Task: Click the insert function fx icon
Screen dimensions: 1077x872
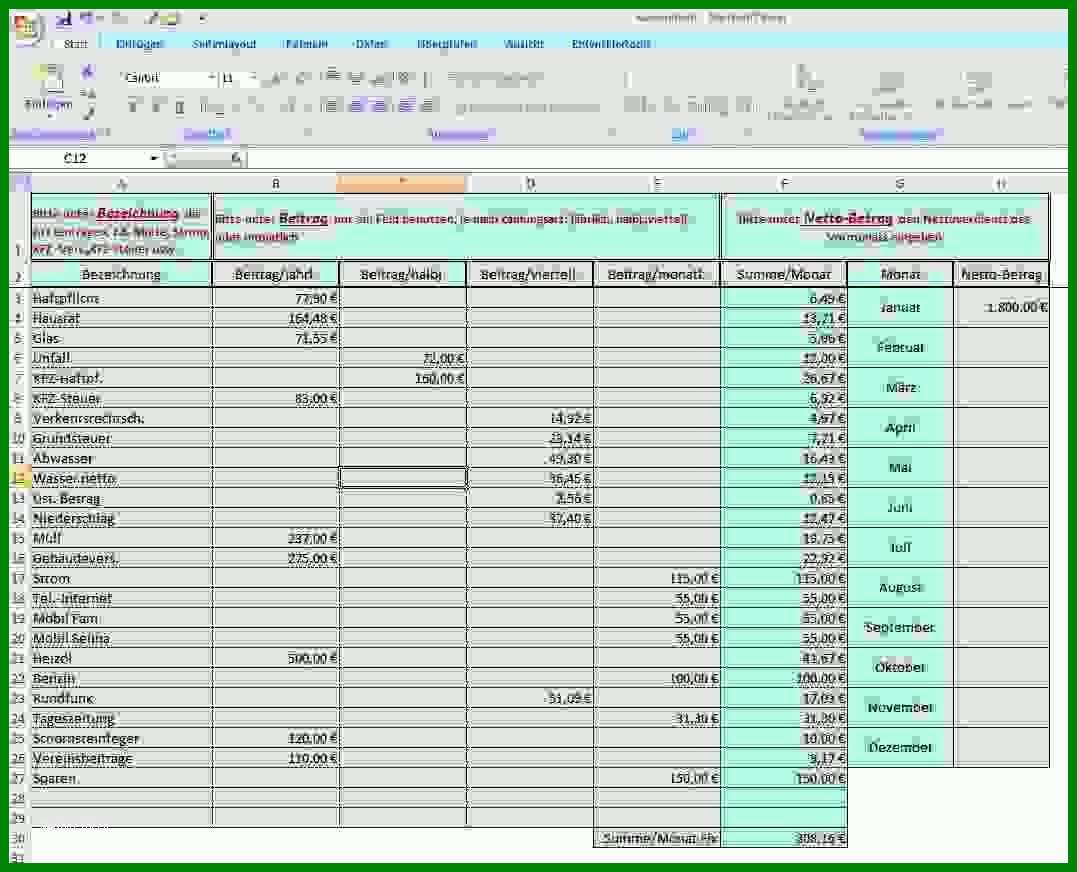Action: point(235,159)
